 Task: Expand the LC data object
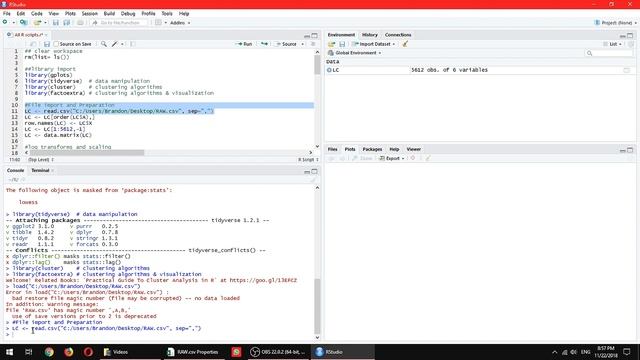329,70
